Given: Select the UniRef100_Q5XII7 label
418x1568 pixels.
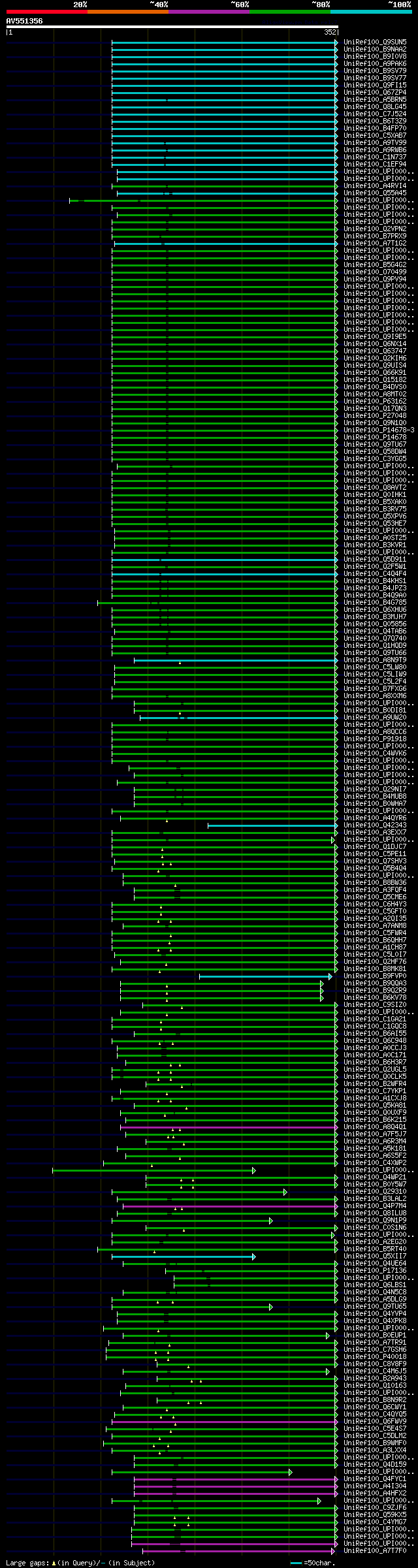Looking at the screenshot, I should coord(375,1256).
